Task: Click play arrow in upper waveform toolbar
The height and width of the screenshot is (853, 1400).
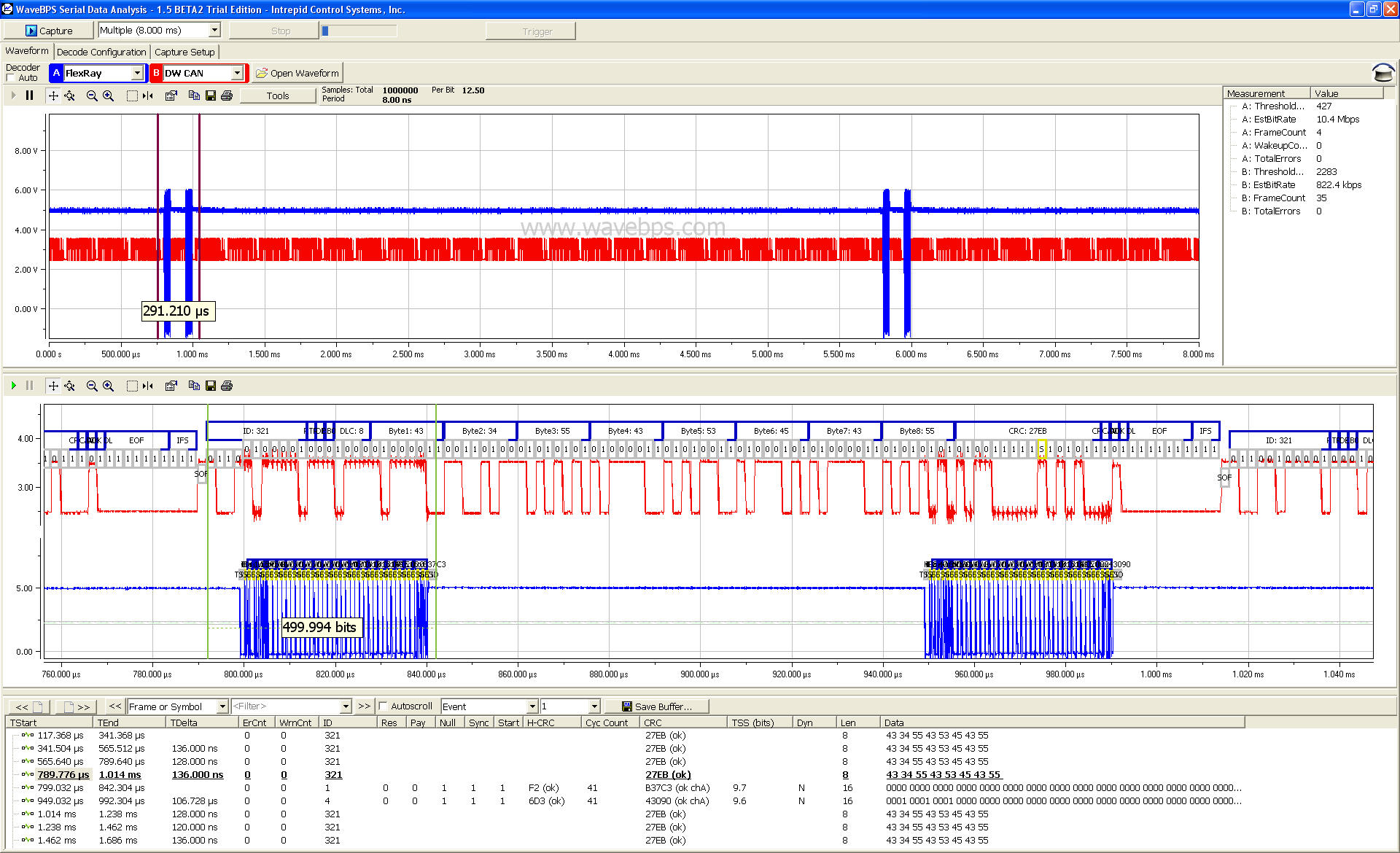Action: [13, 96]
